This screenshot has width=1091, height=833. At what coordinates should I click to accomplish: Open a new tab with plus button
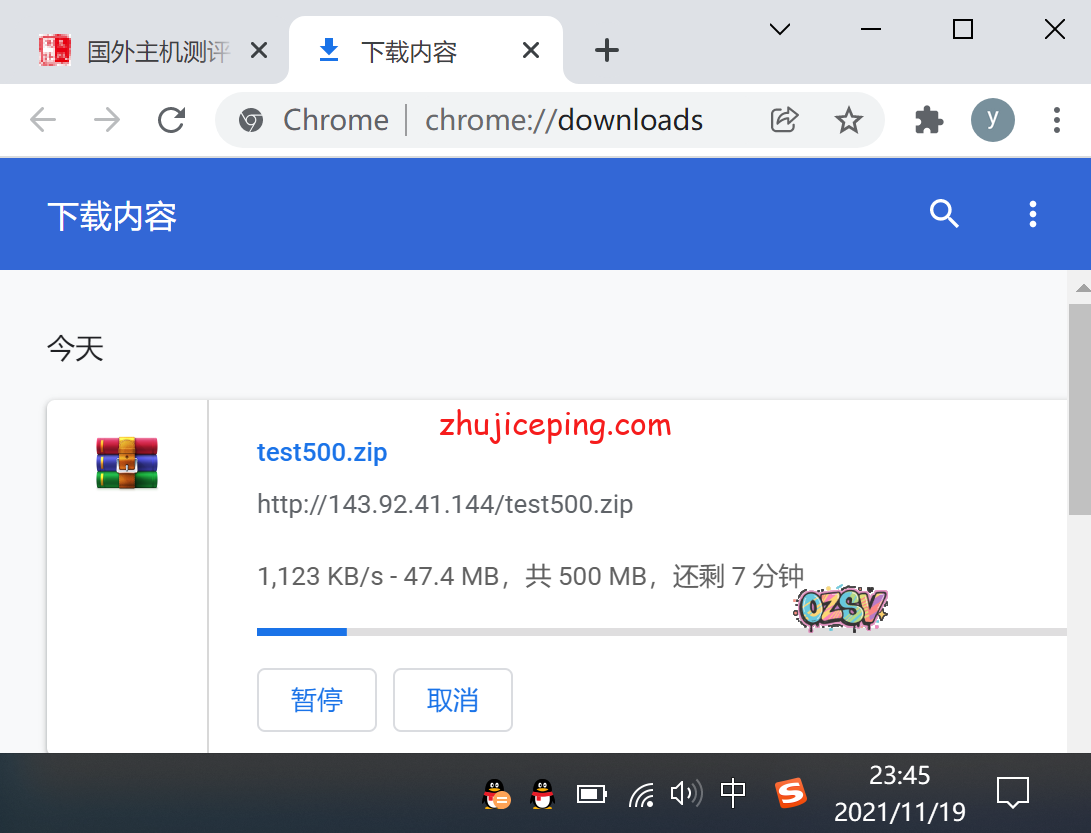(607, 51)
